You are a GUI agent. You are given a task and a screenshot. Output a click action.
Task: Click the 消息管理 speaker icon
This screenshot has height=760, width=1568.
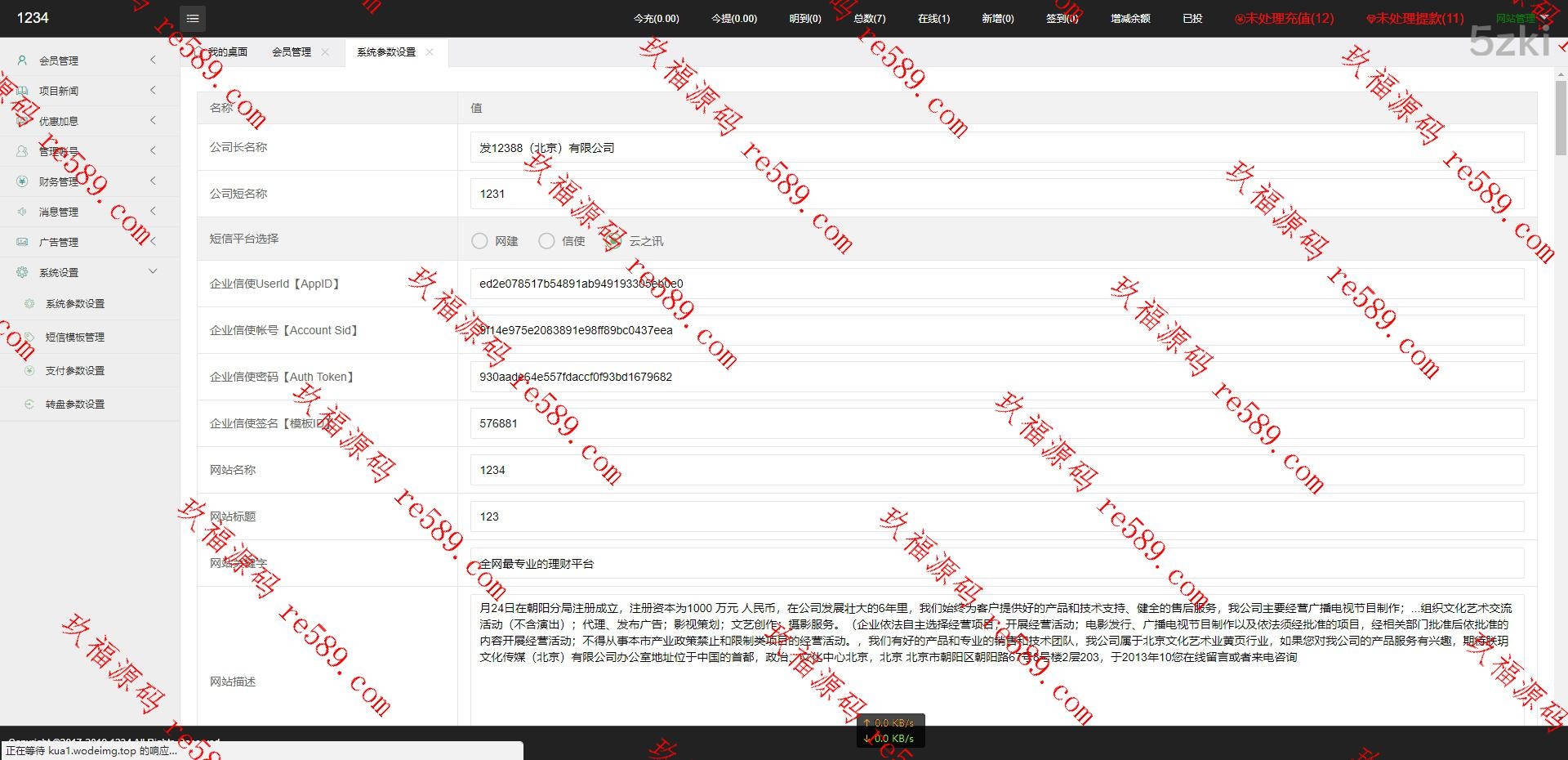pyautogui.click(x=23, y=212)
